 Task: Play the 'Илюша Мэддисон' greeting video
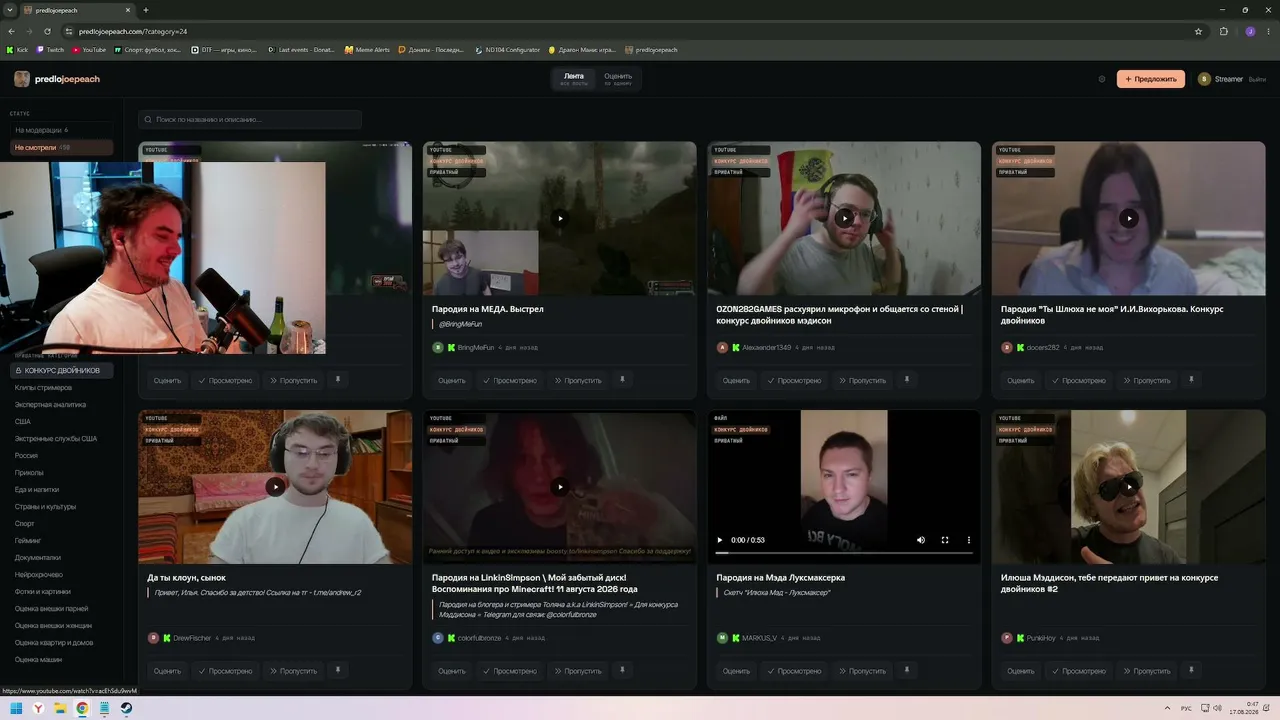[1129, 487]
